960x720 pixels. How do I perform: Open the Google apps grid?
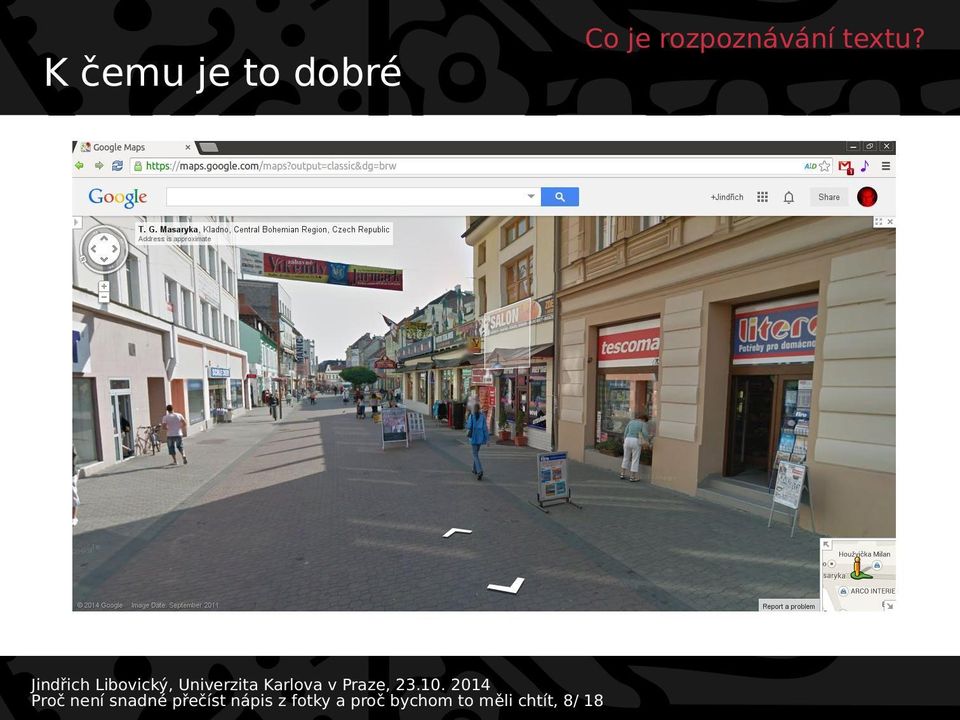[762, 197]
